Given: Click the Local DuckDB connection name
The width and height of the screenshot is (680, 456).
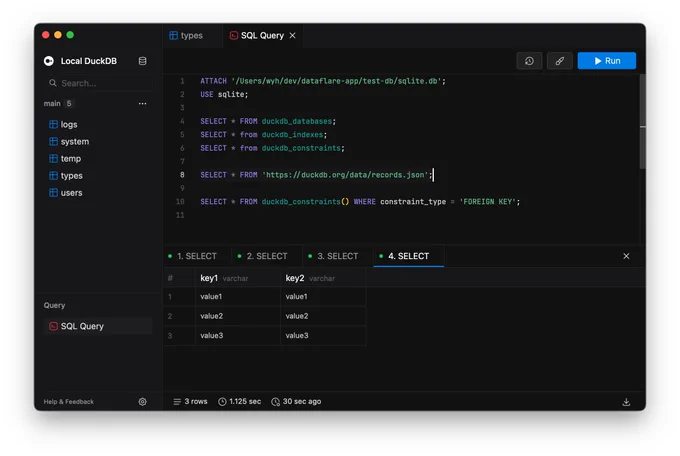Looking at the screenshot, I should click(x=88, y=61).
